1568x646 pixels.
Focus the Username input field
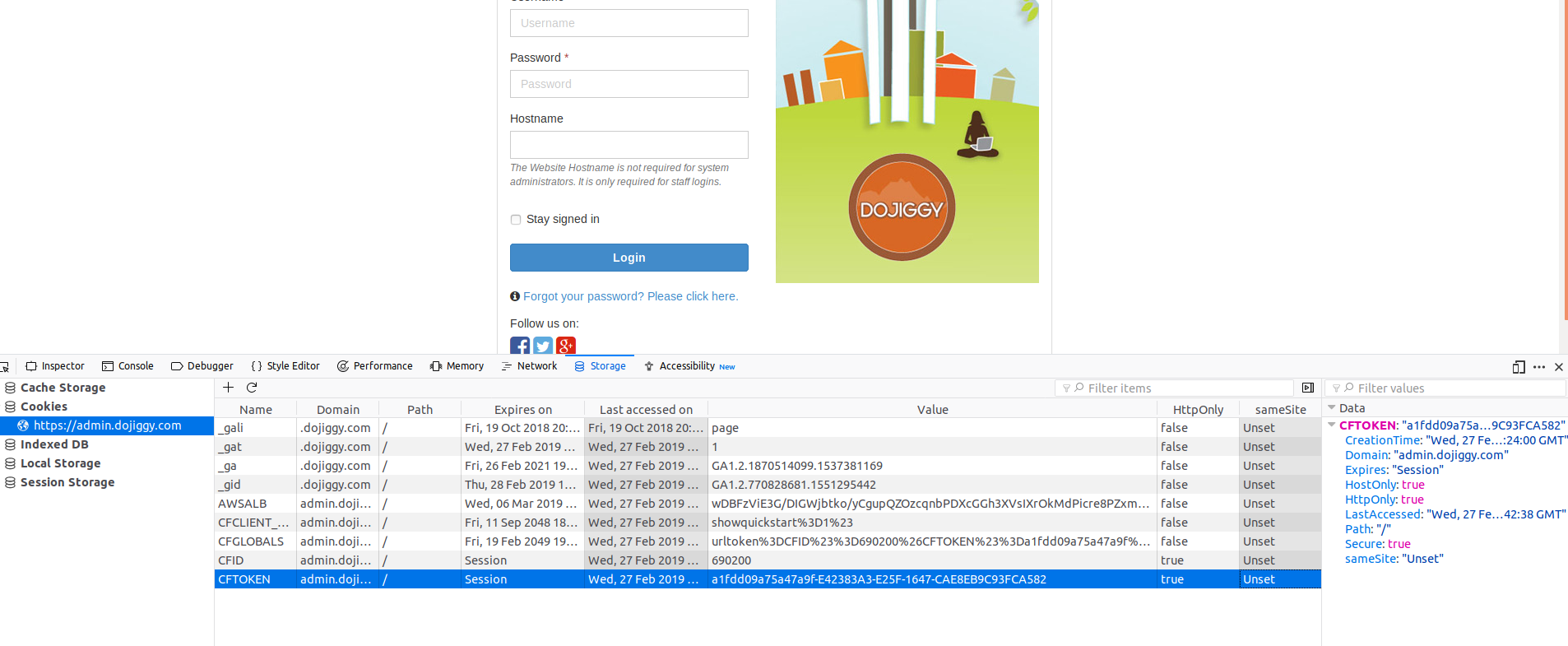coord(629,23)
